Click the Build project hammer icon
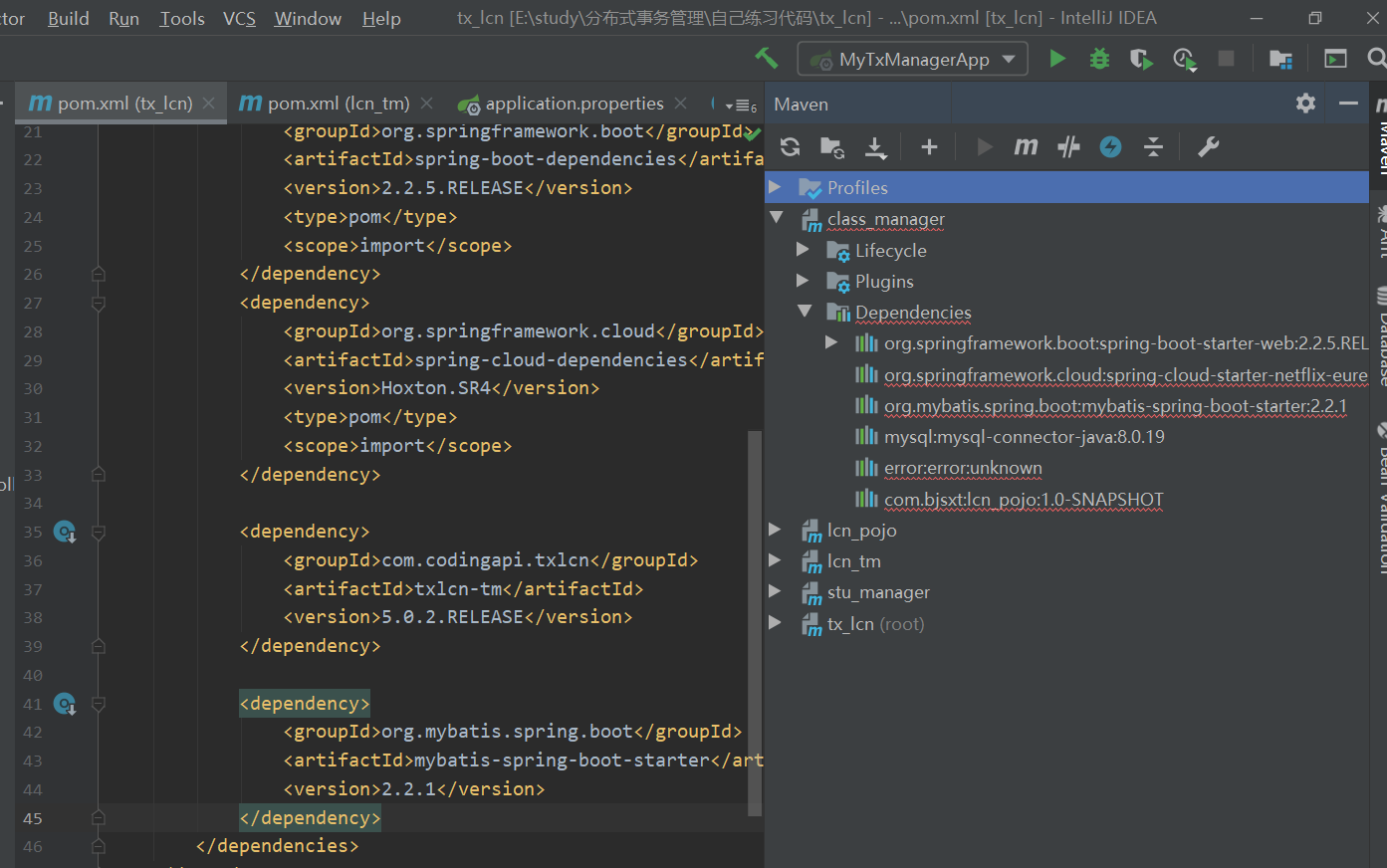This screenshot has height=868, width=1387. [766, 58]
